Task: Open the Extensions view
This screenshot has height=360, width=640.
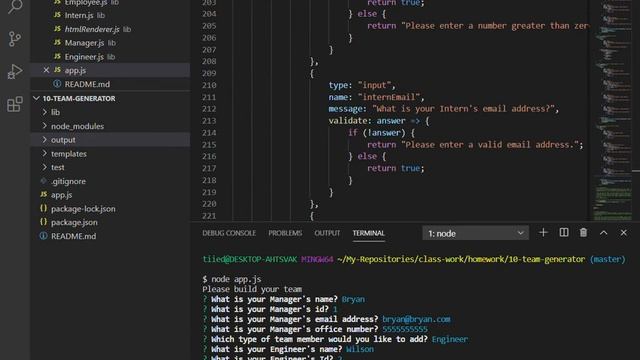Action: (x=15, y=104)
